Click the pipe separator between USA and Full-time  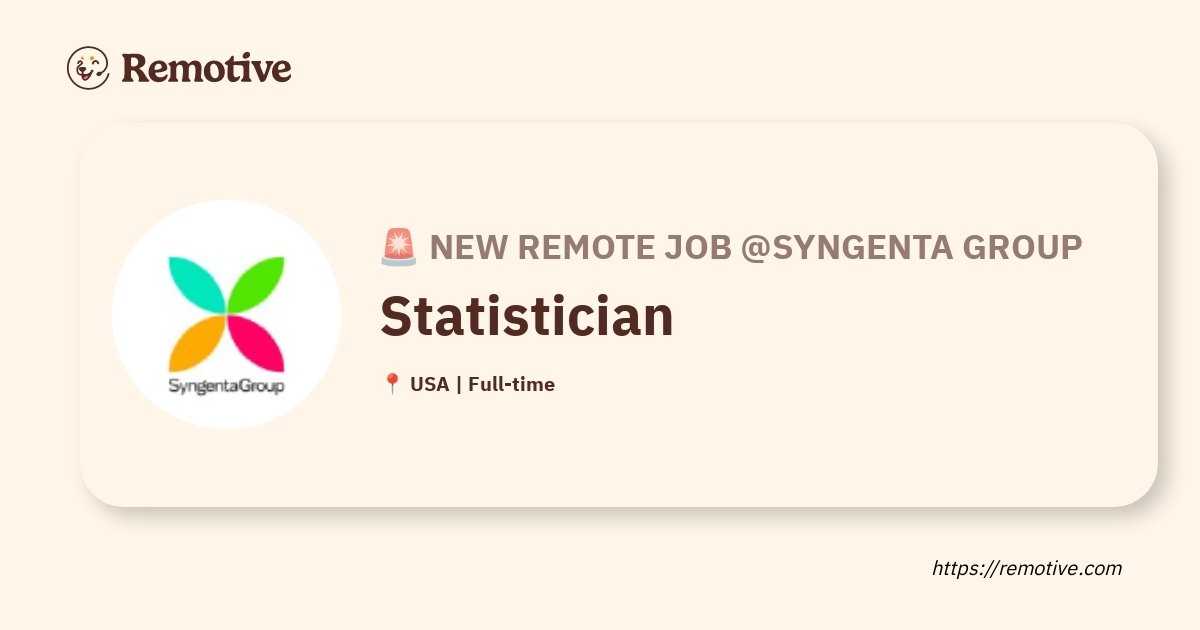tap(458, 384)
